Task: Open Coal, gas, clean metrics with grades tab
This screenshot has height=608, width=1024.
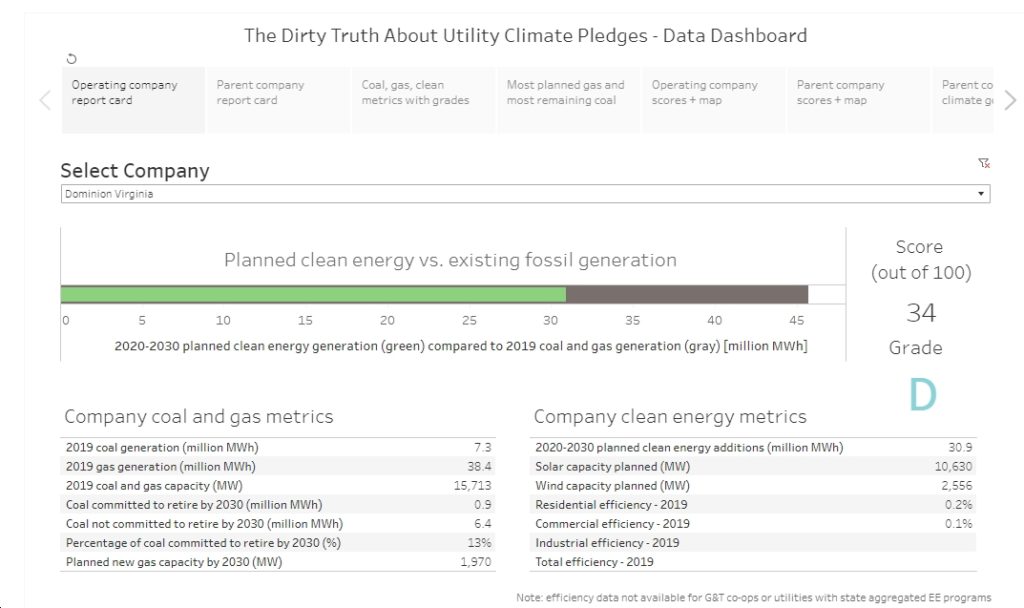Action: (x=423, y=100)
